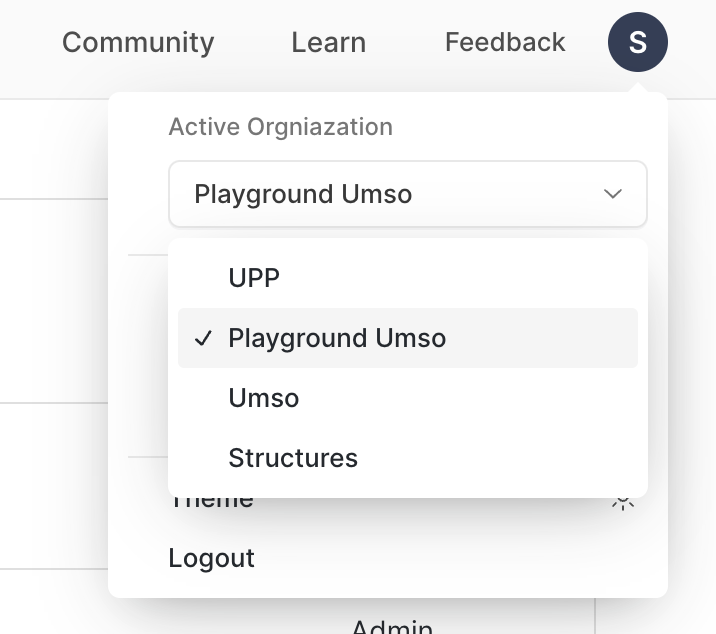
Task: Click the S user avatar icon
Action: pyautogui.click(x=637, y=43)
